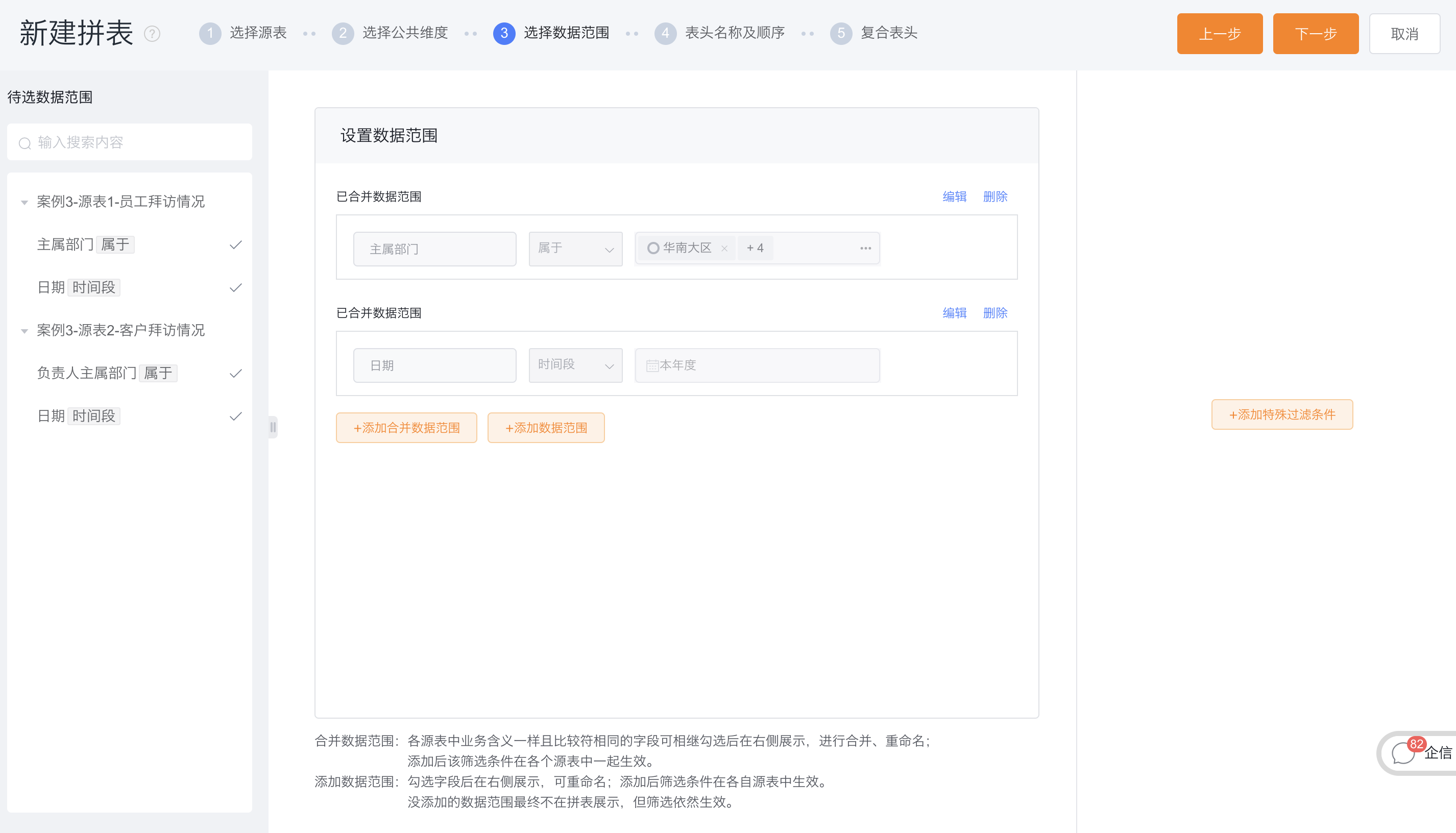Jump to step 5 复合表头
Screen dimensions: 1456x833
[x=874, y=33]
